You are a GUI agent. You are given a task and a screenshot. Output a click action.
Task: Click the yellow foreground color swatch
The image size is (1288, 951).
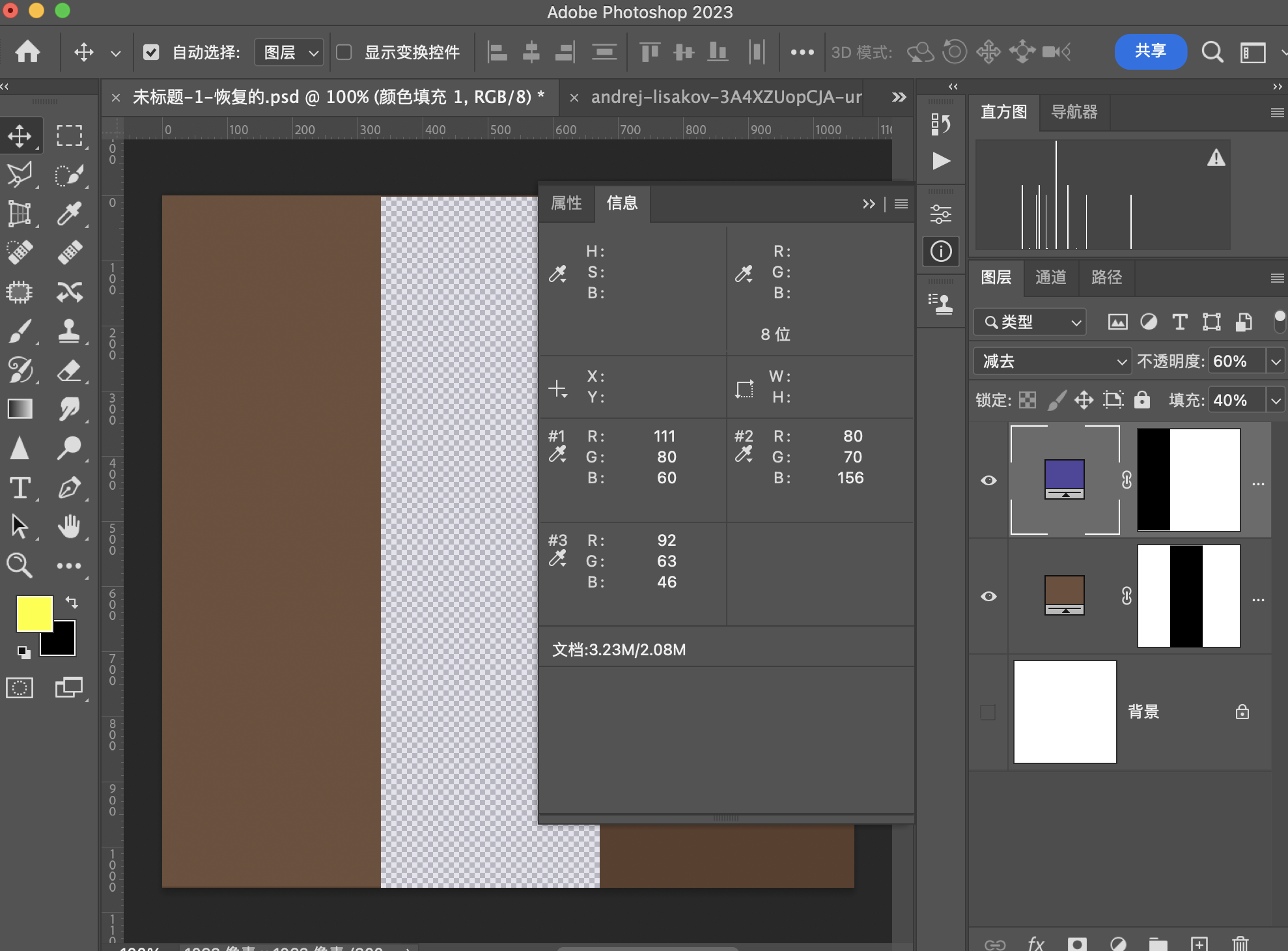point(34,612)
